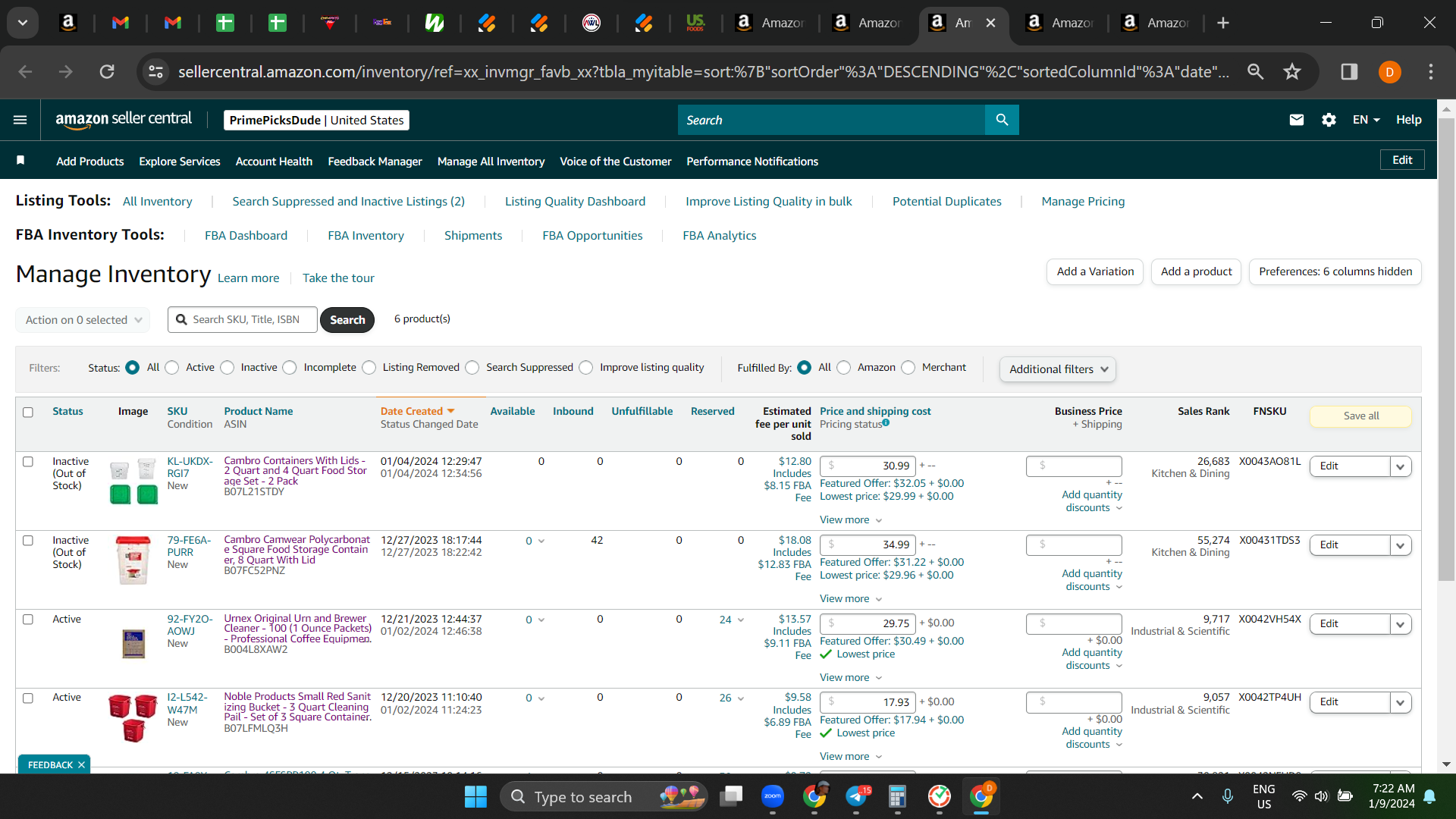The height and width of the screenshot is (819, 1456).
Task: Open Edit dropdown arrow for KL-UKDX-RGI7 row
Action: pos(1401,466)
